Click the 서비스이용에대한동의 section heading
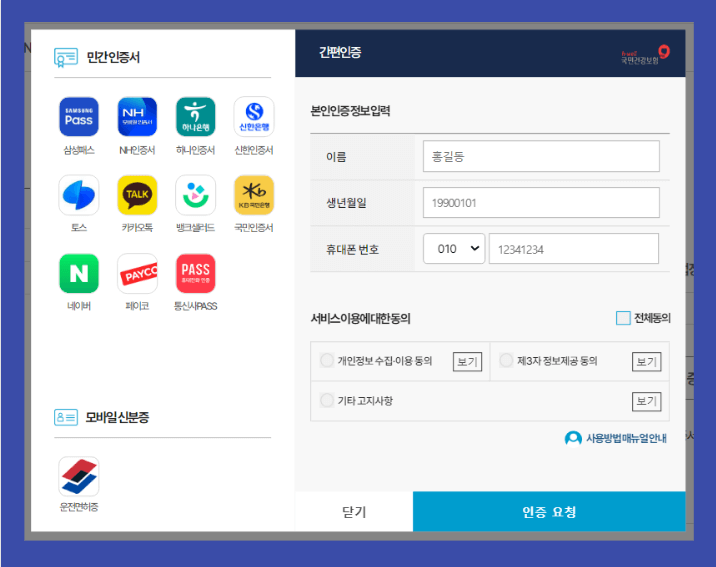 pyautogui.click(x=361, y=319)
